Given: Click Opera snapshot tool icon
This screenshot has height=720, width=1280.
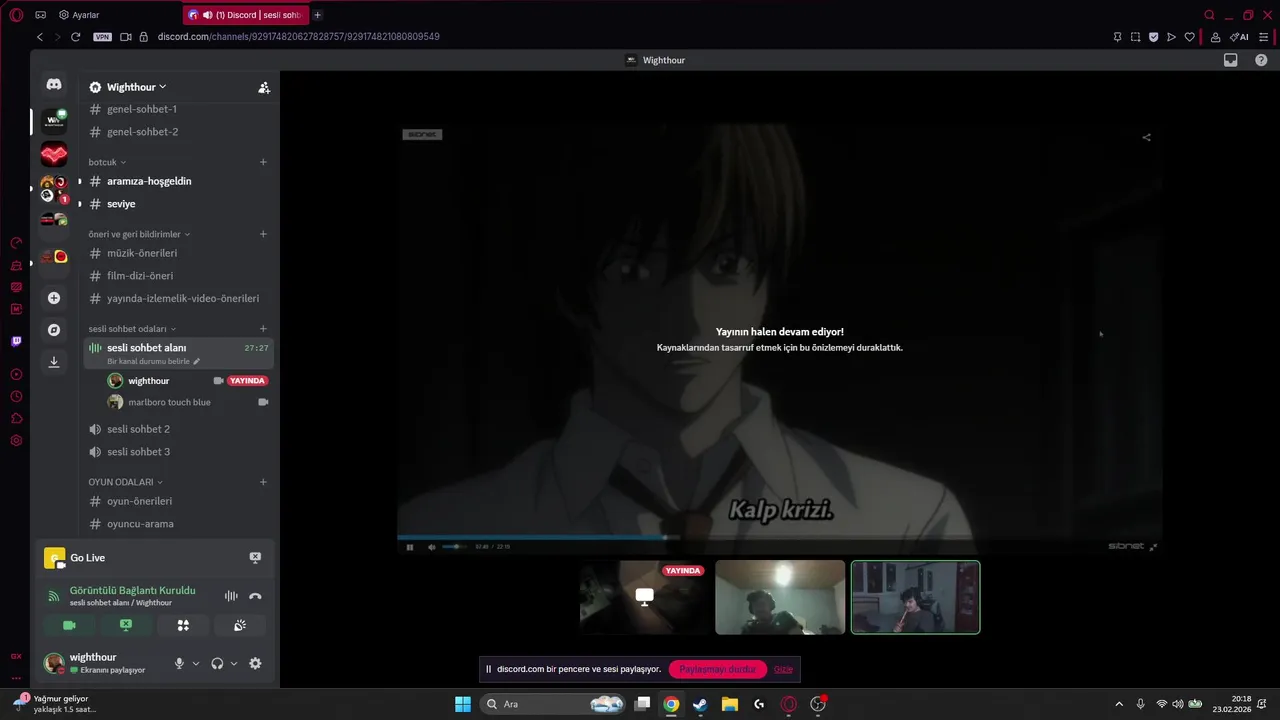Looking at the screenshot, I should pyautogui.click(x=1135, y=37).
